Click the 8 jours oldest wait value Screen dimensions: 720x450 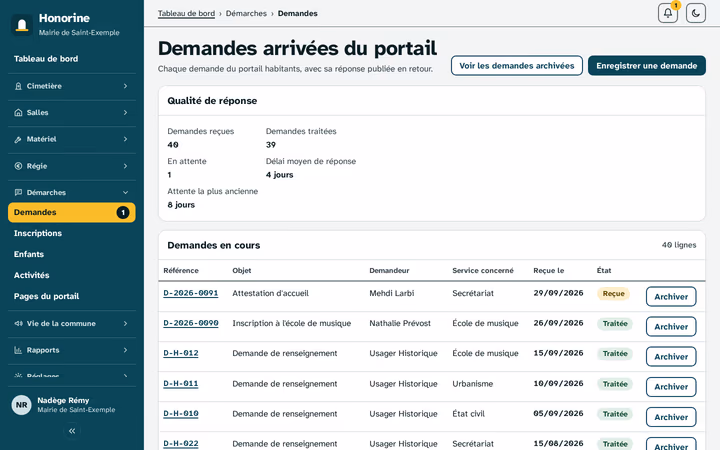pos(181,205)
